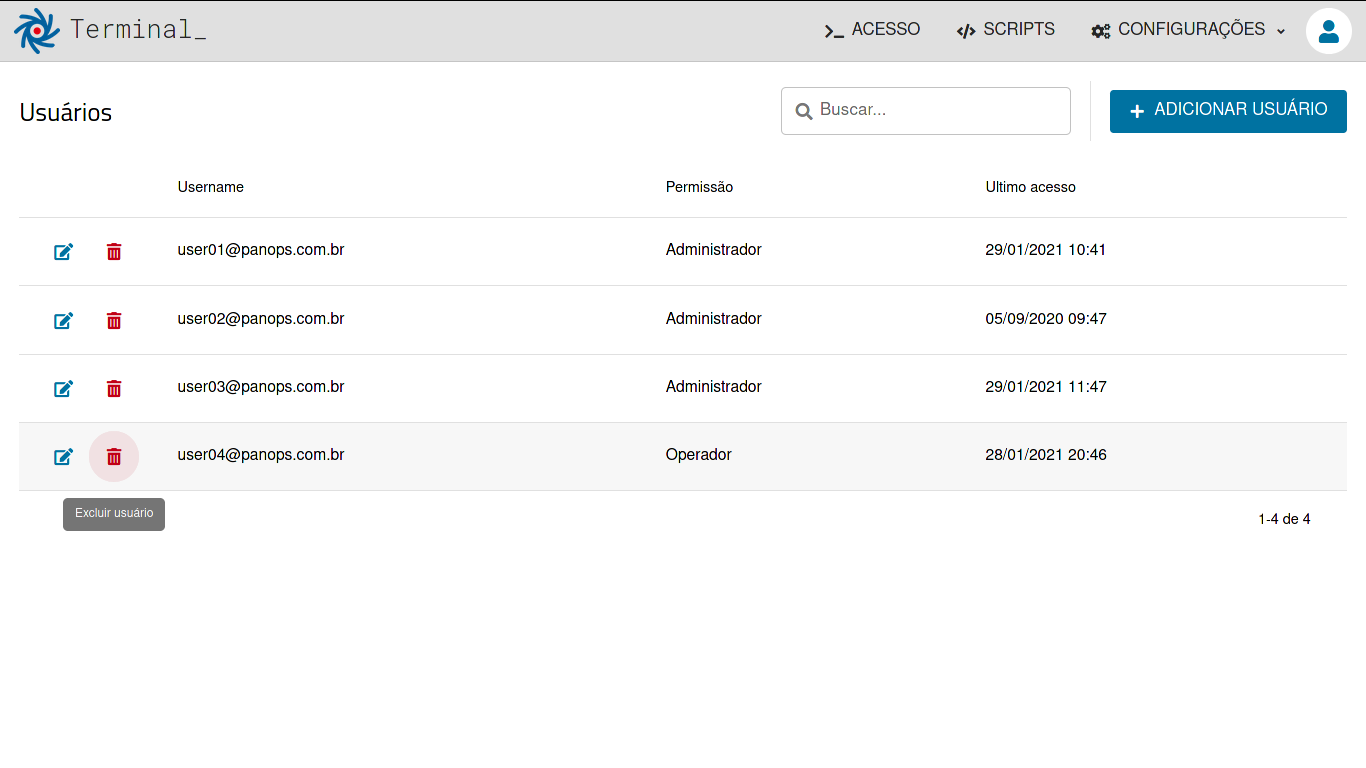The image size is (1366, 768).
Task: Click highlighted trash icon for user04@panops.com.br
Action: tap(114, 456)
